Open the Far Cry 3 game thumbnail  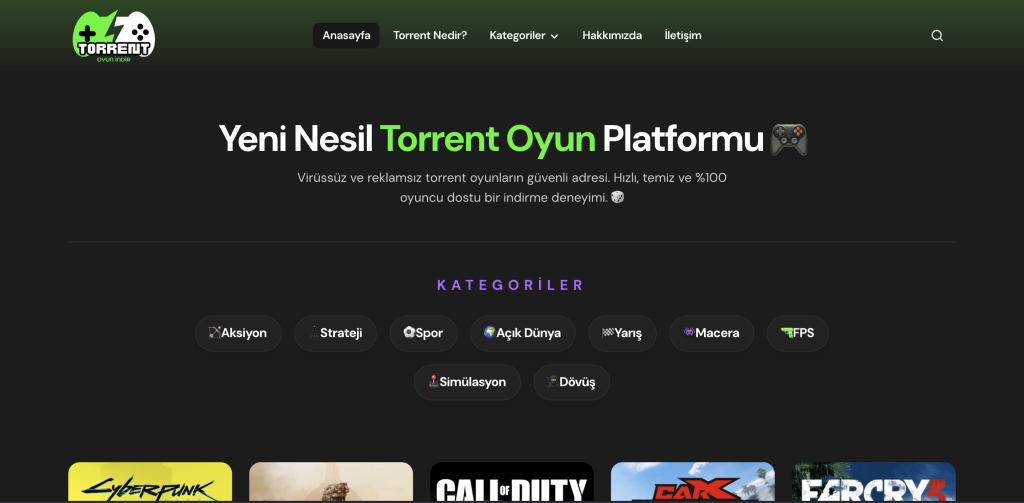click(x=874, y=482)
